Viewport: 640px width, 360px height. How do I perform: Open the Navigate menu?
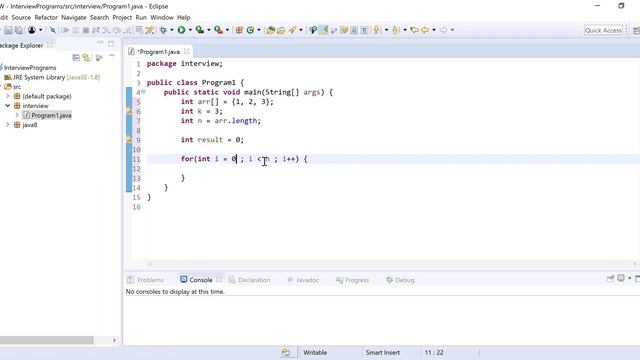[x=74, y=18]
